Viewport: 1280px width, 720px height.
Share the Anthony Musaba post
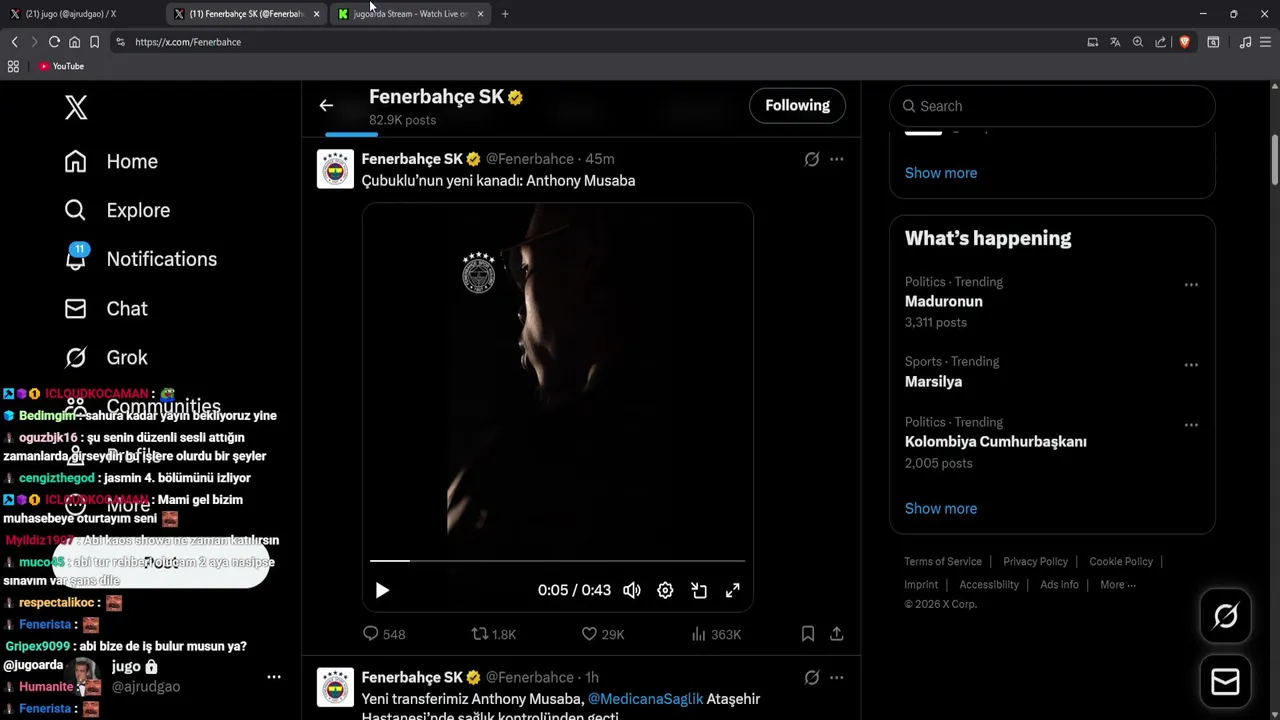(837, 634)
